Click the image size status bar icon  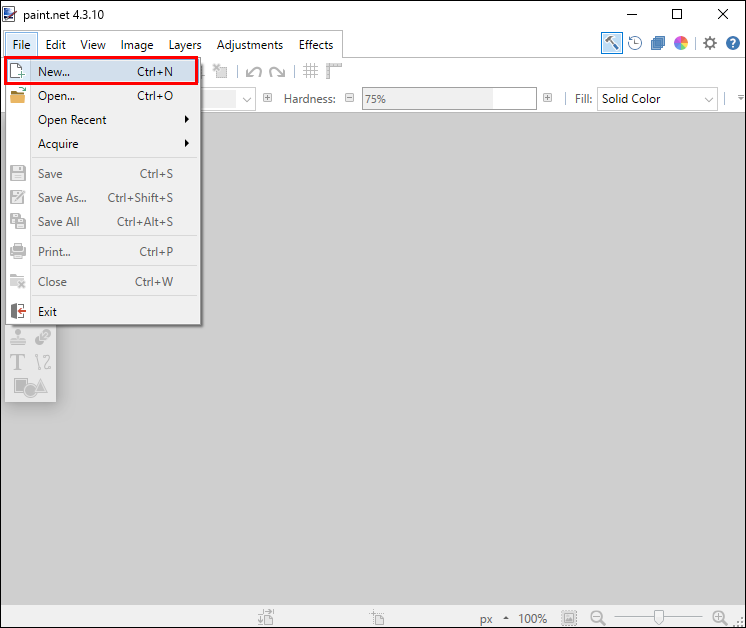266,617
